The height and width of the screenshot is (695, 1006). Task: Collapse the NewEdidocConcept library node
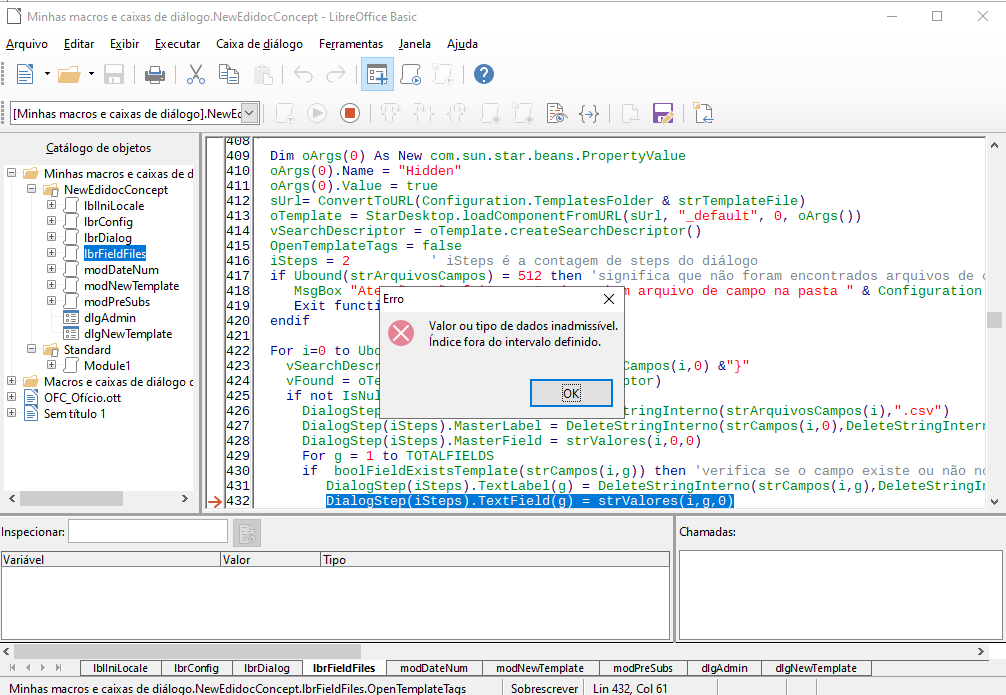(31, 189)
